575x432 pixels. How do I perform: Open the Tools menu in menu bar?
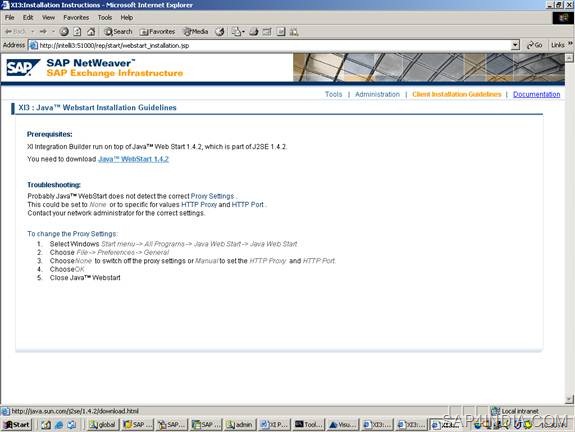(105, 18)
